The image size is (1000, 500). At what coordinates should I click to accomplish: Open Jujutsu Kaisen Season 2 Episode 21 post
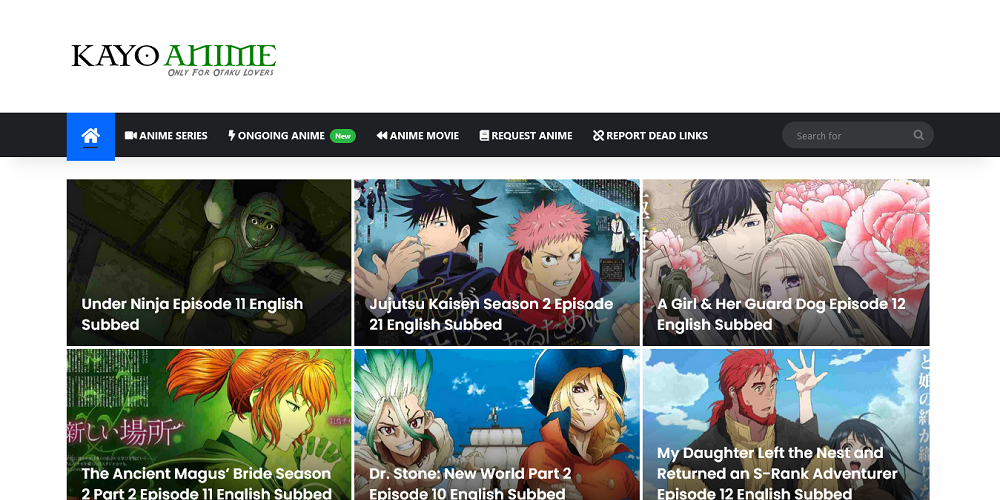pyautogui.click(x=491, y=314)
